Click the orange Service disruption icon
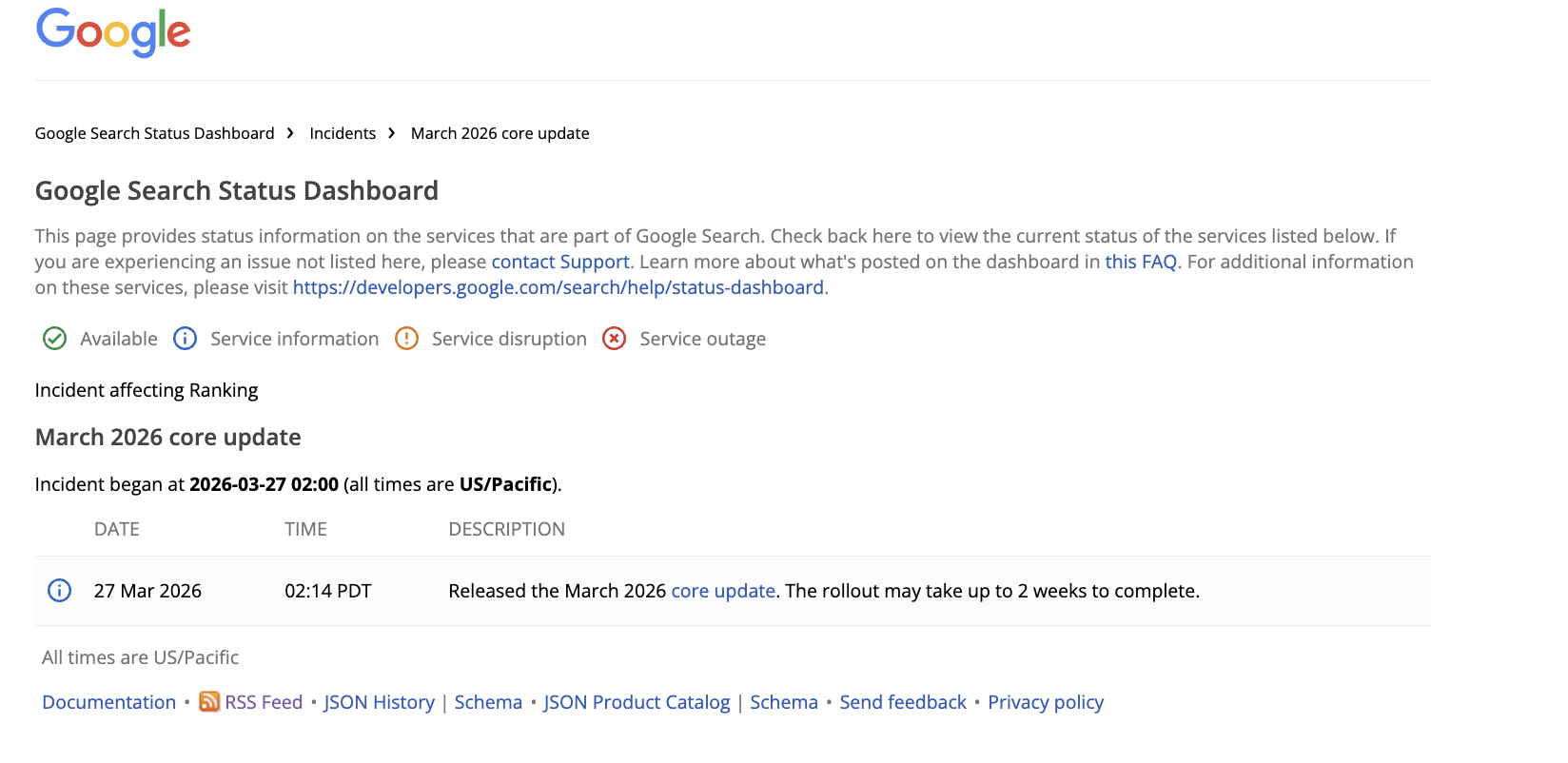 (406, 339)
